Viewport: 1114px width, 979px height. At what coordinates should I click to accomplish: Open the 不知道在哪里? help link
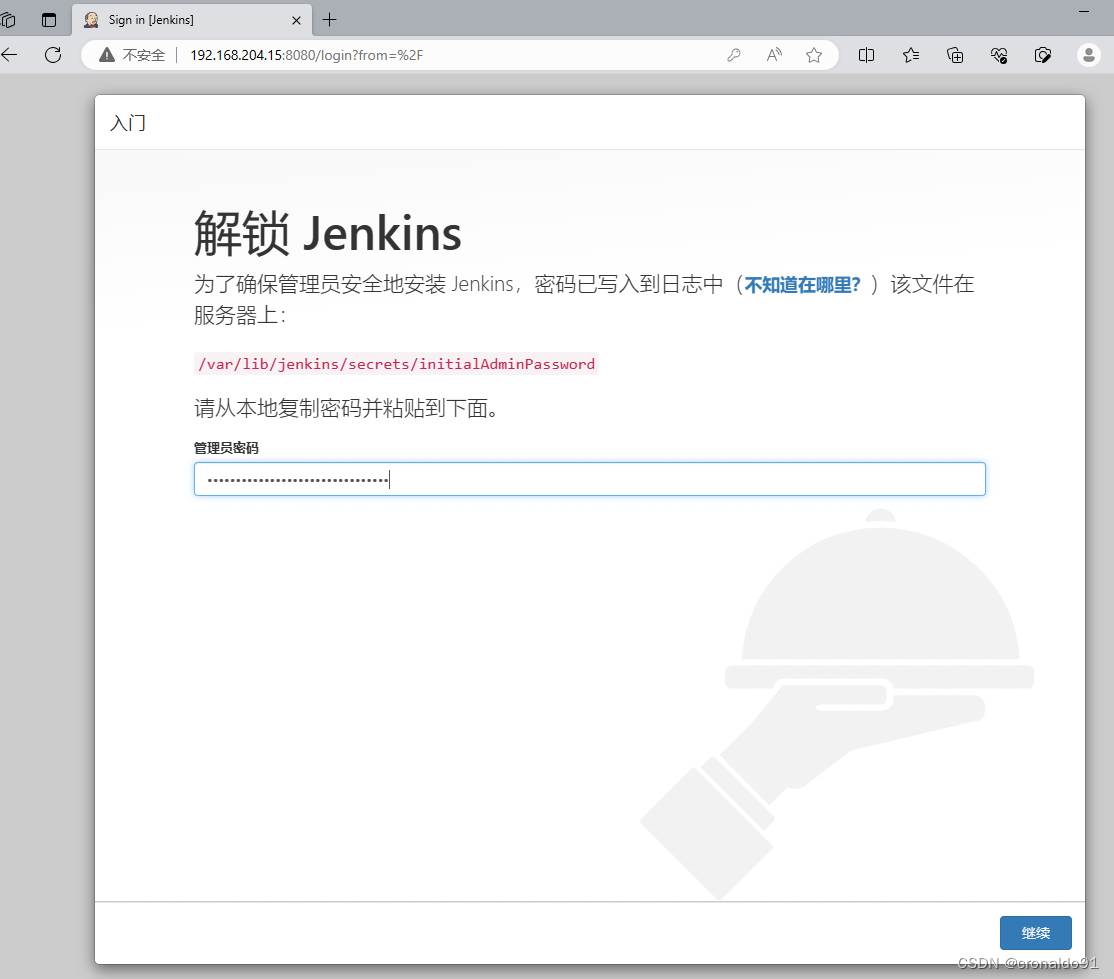(802, 285)
